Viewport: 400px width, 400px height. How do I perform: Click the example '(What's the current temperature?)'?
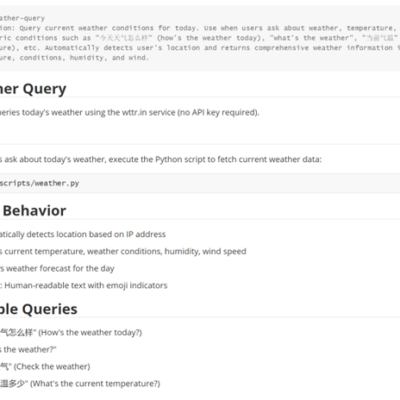pyautogui.click(x=80, y=384)
